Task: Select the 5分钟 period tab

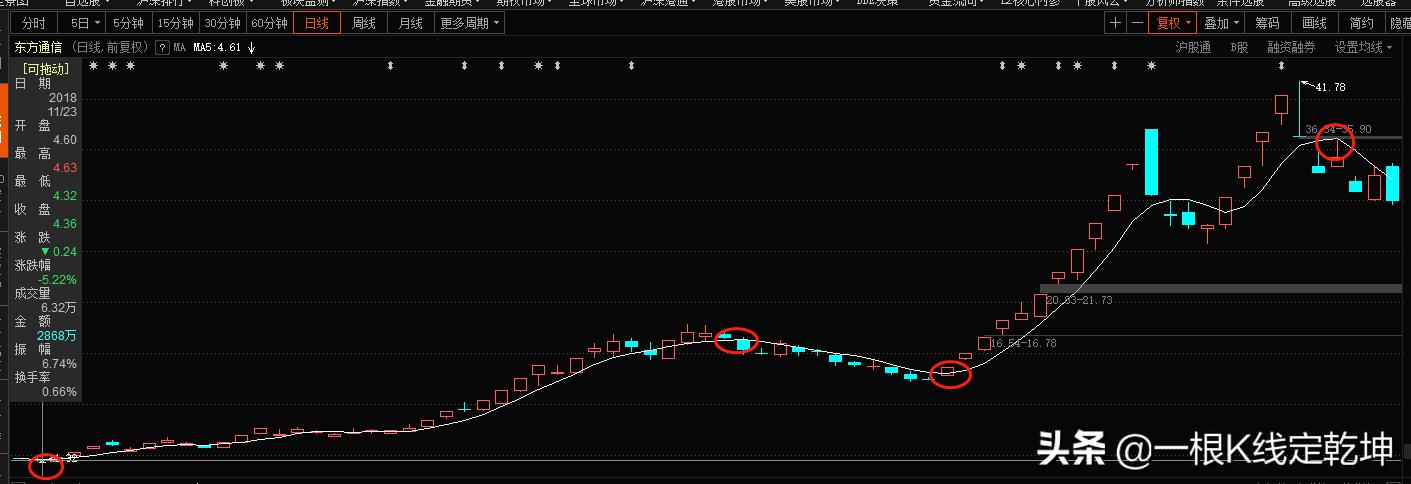Action: click(127, 23)
